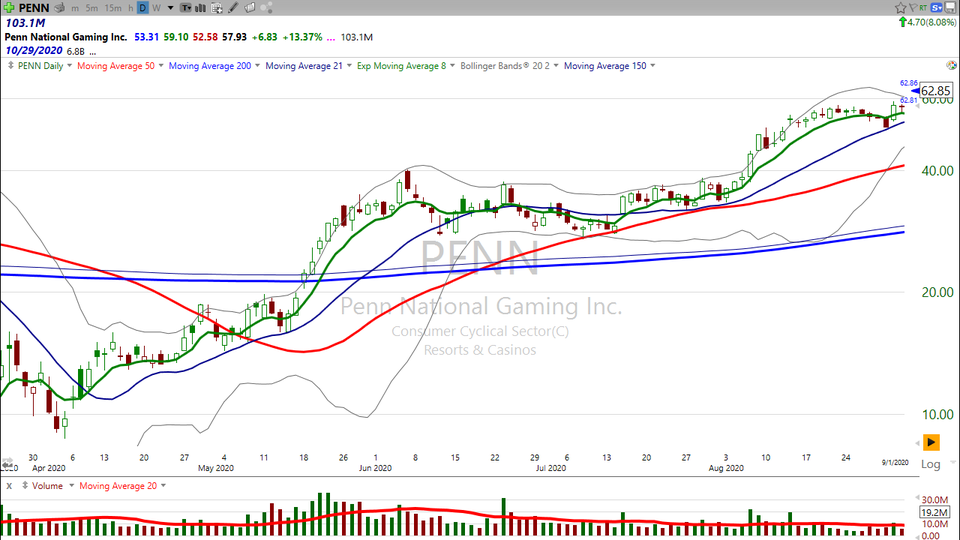The height and width of the screenshot is (540, 960).
Task: Expand the timeframe dropdown arrow after W
Action: pos(171,8)
